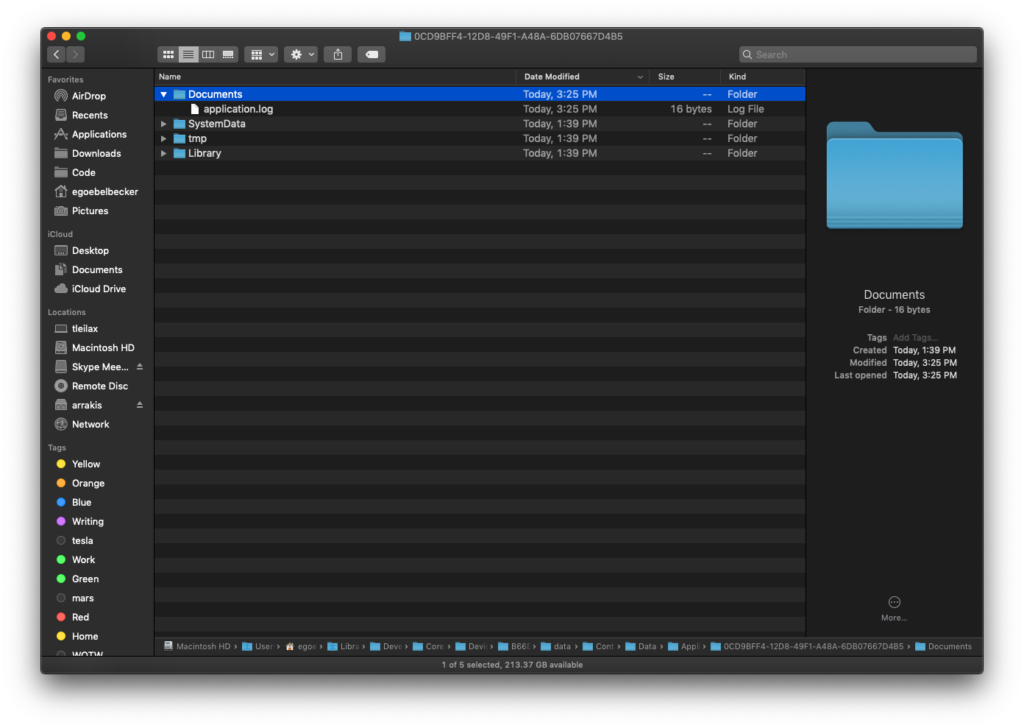Viewport: 1024px width, 728px height.
Task: Switch to column view
Action: 208,54
